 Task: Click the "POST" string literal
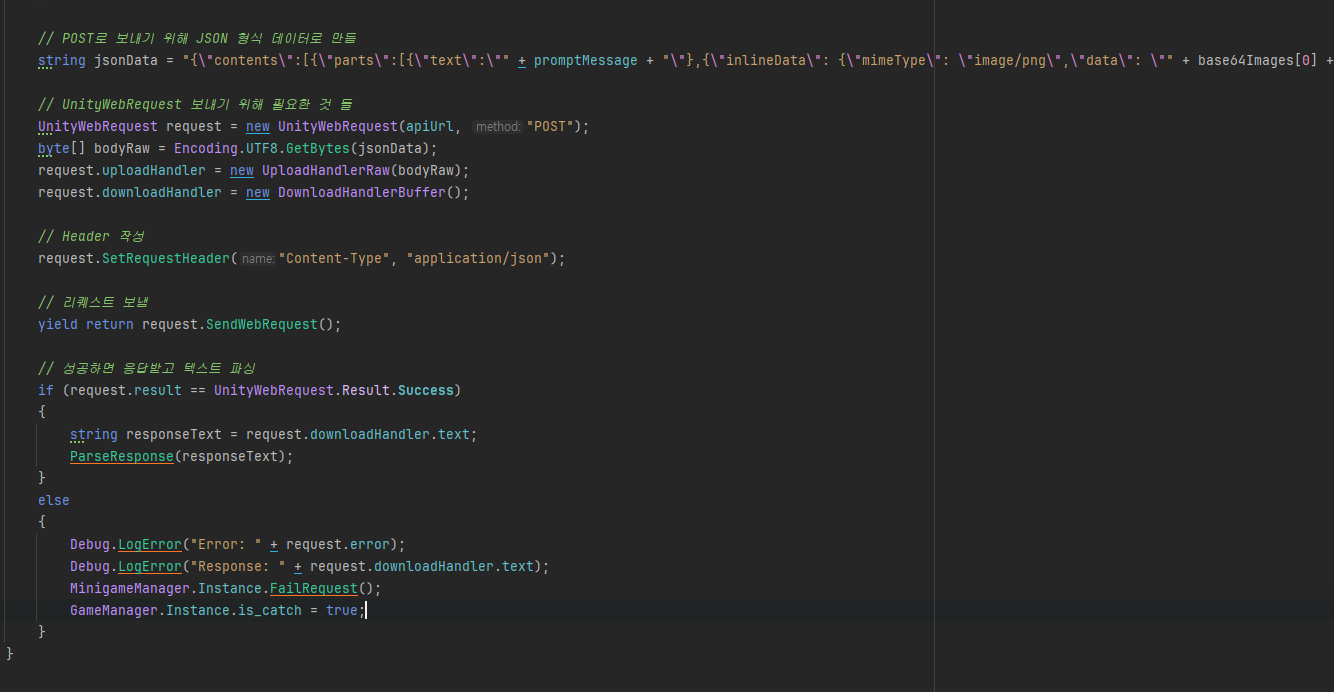point(553,126)
